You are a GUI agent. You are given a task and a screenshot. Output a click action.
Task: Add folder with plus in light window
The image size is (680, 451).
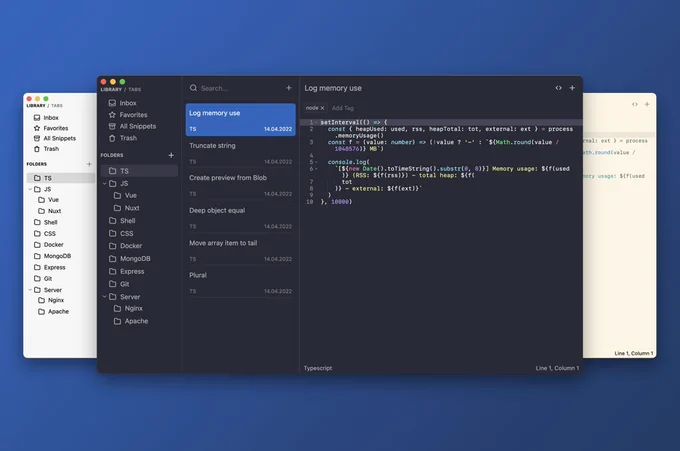89,164
